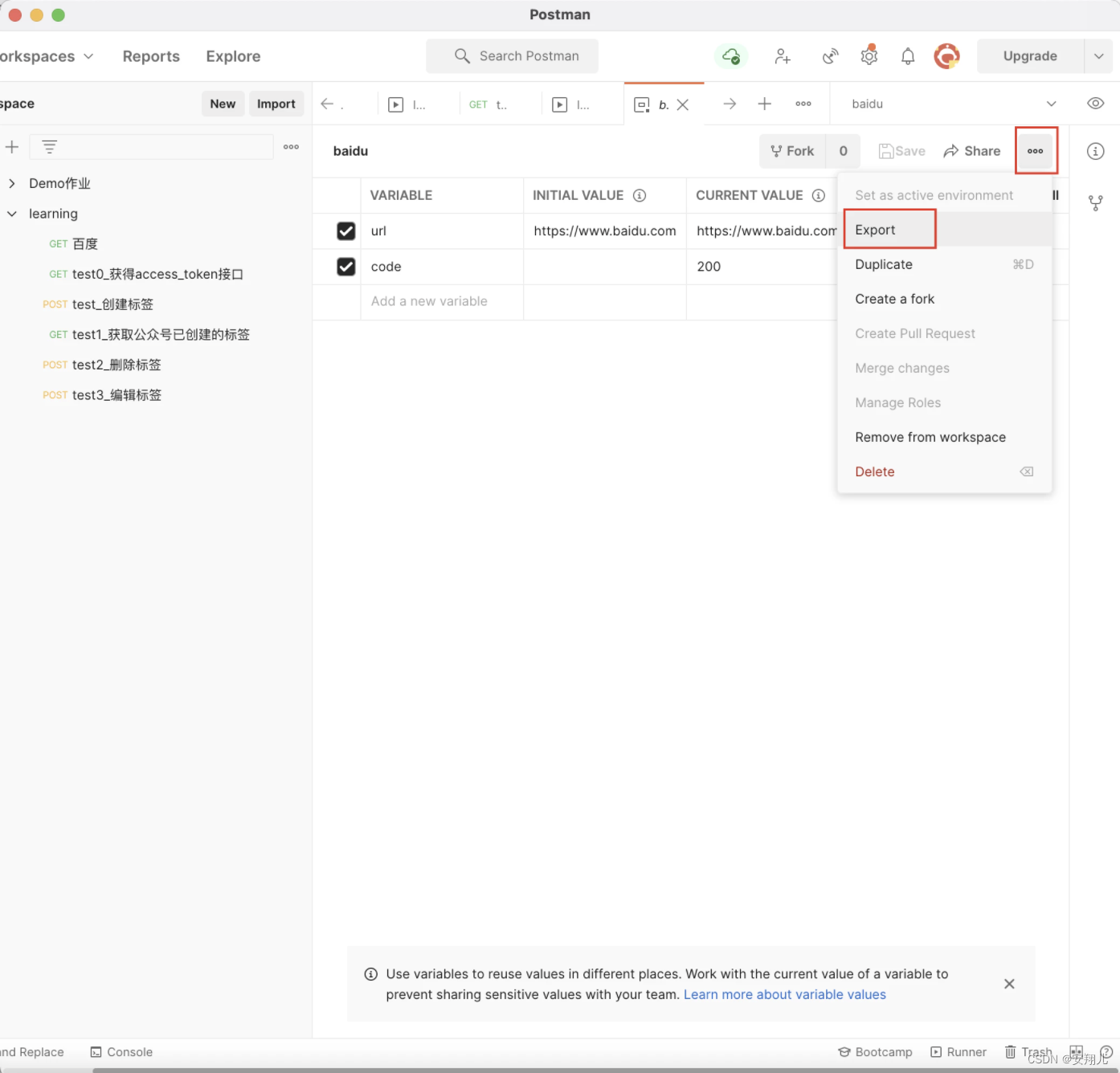Click the plus icon to create collection
The width and height of the screenshot is (1120, 1073).
click(x=12, y=147)
